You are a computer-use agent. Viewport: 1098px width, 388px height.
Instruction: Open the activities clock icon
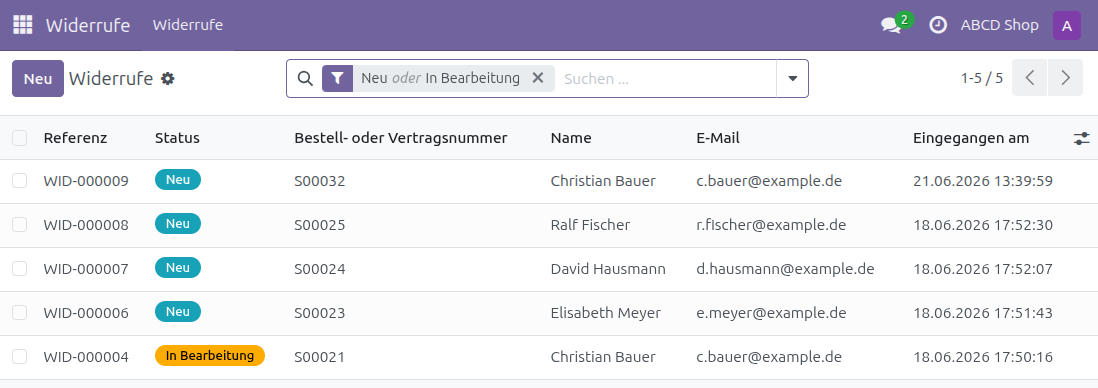938,25
